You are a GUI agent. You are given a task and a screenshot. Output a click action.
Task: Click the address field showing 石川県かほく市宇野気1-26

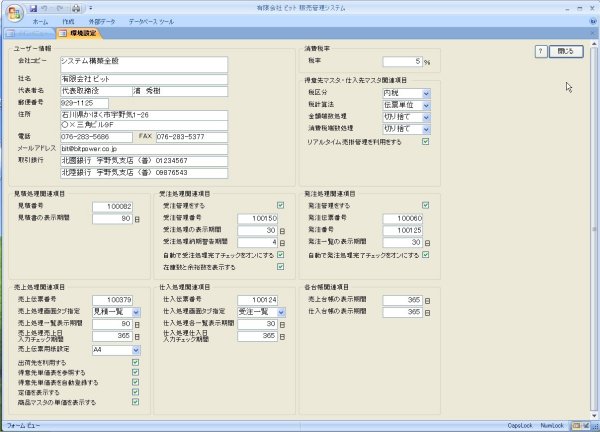pyautogui.click(x=144, y=115)
